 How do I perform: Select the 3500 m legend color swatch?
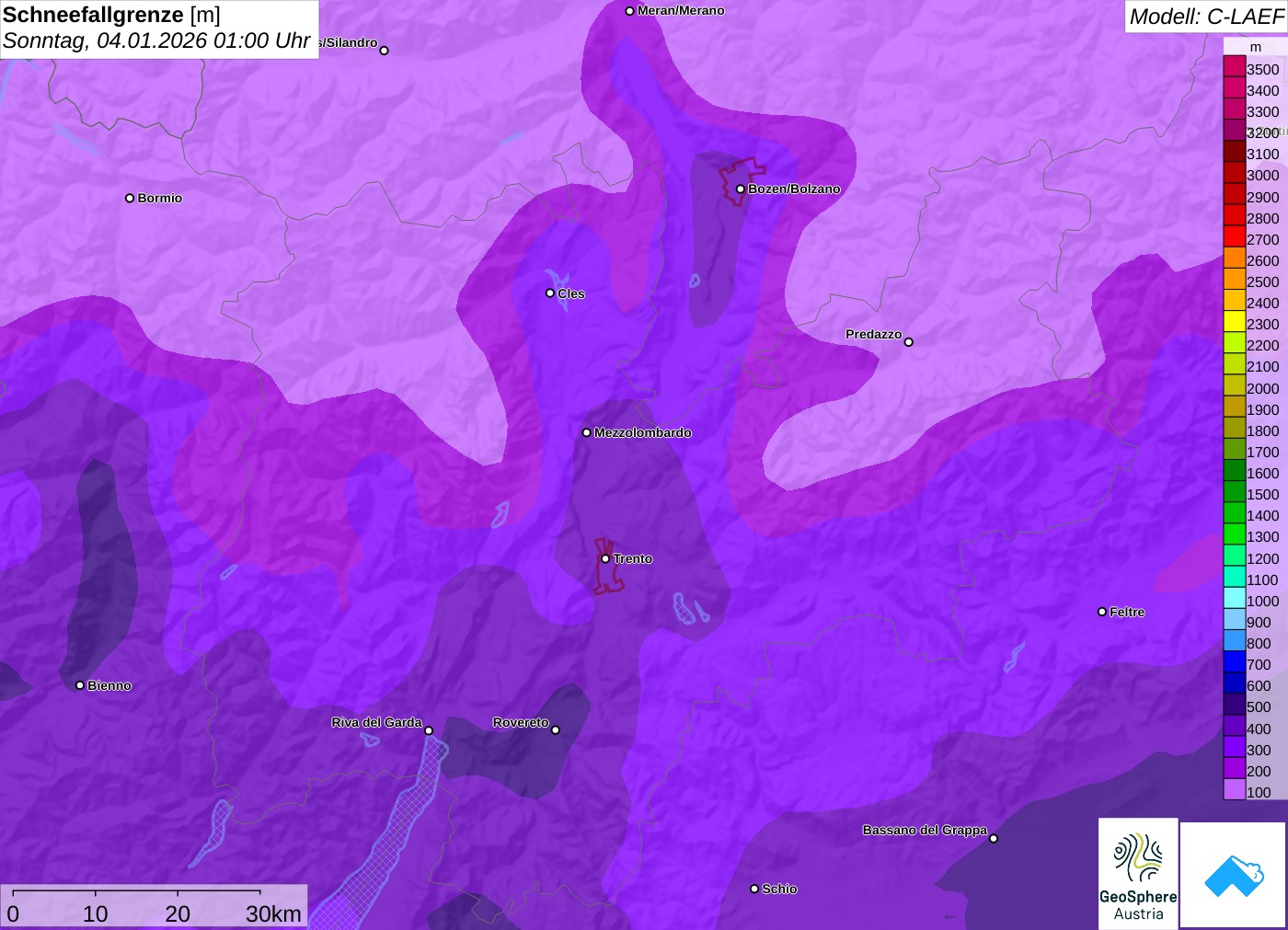tap(1234, 66)
